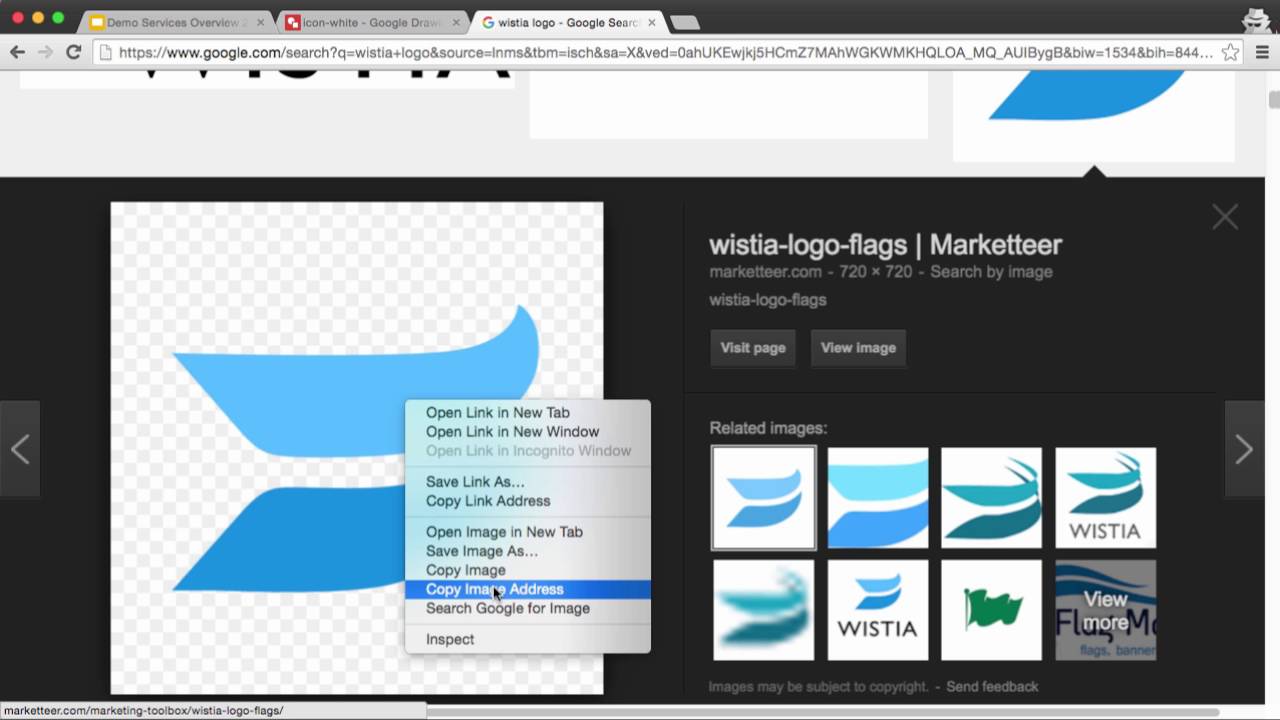Advance to next image with right chevron

pos(1244,449)
